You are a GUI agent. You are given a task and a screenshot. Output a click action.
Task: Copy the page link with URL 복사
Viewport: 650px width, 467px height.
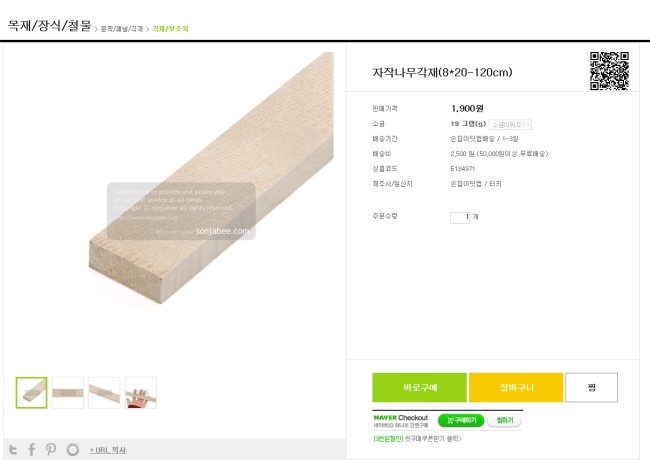(x=108, y=450)
